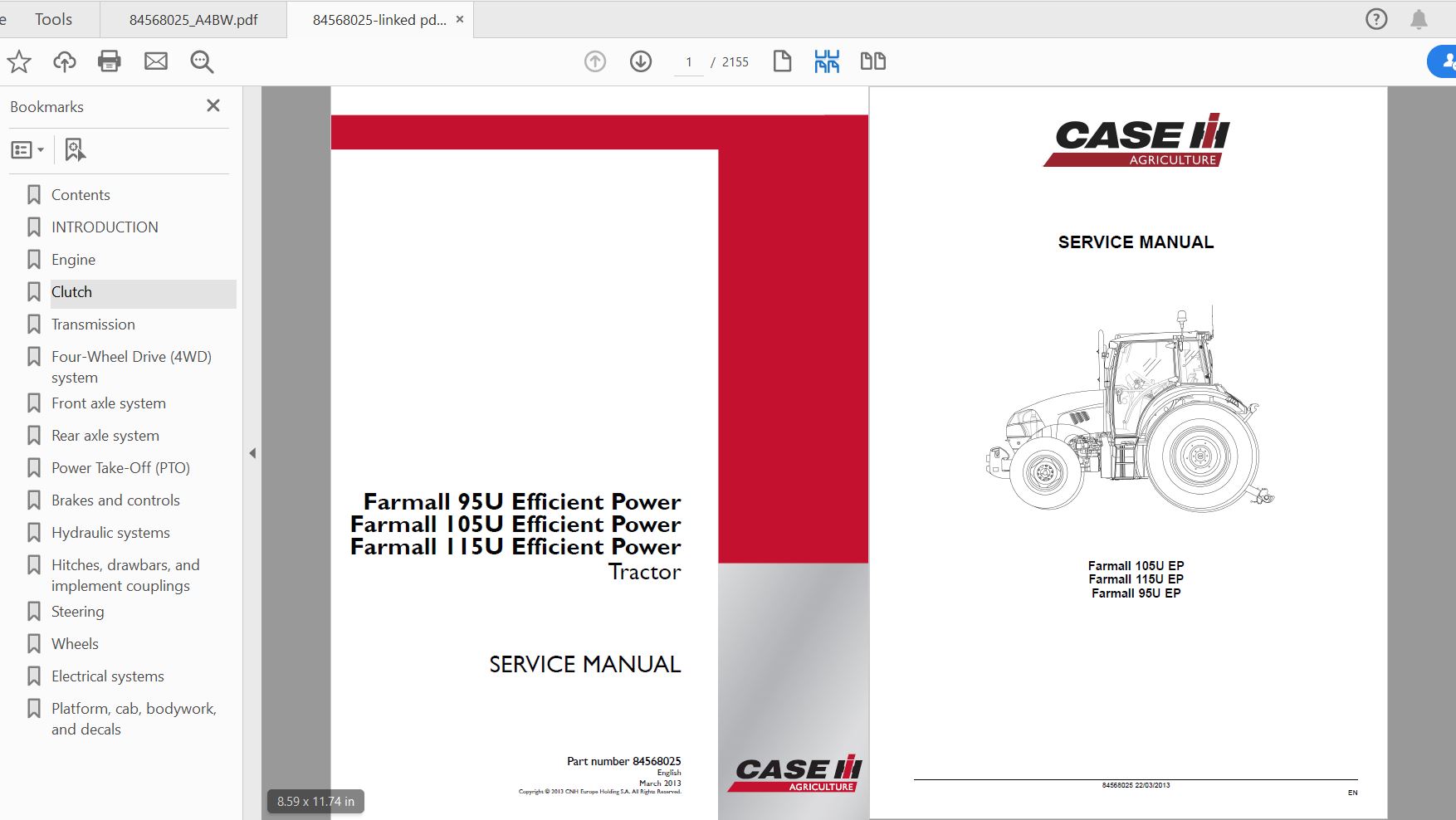Print the document with printer icon
Viewport: 1456px width, 820px height.
(x=110, y=61)
